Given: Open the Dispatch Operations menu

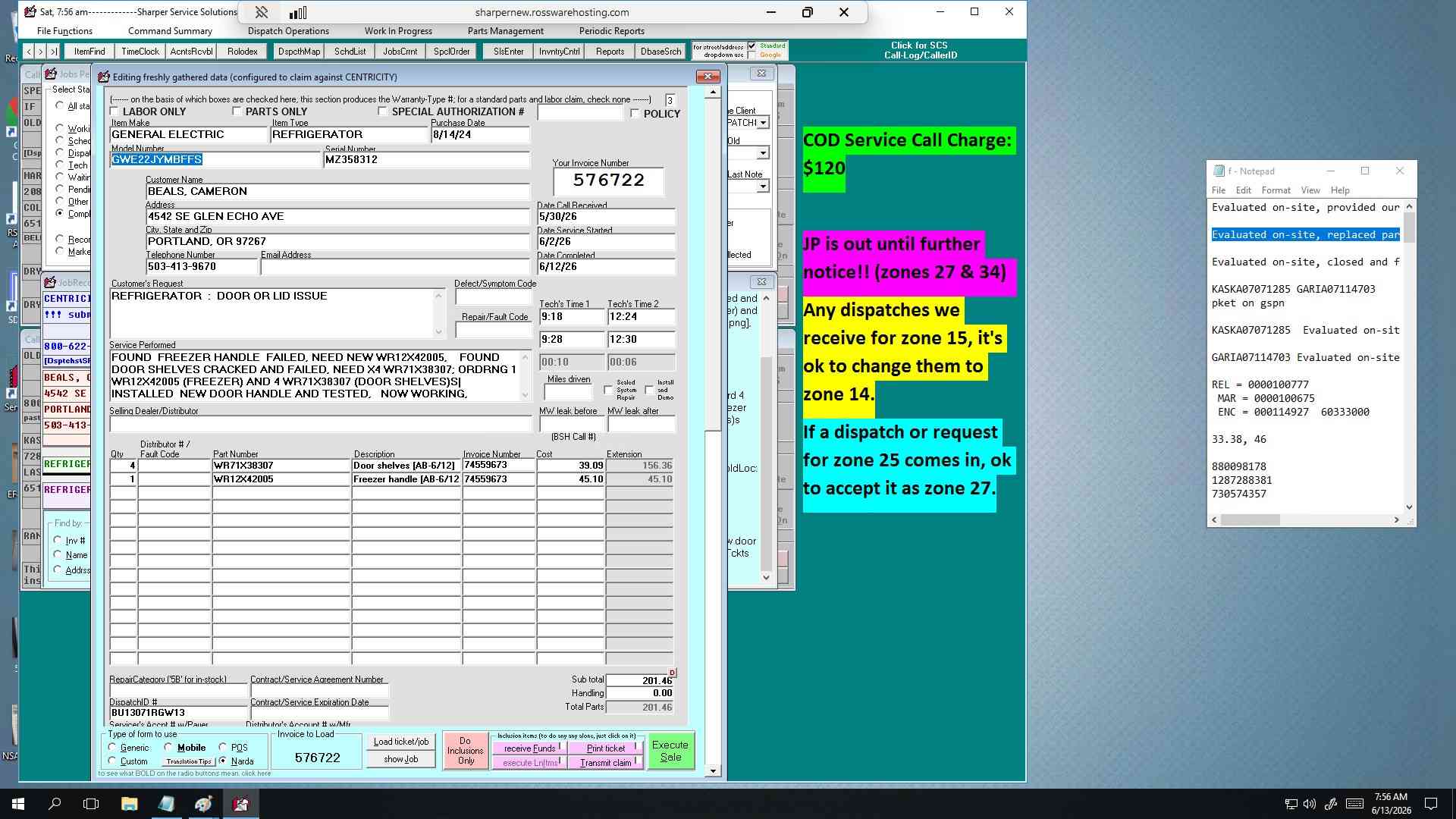Looking at the screenshot, I should click(x=288, y=31).
